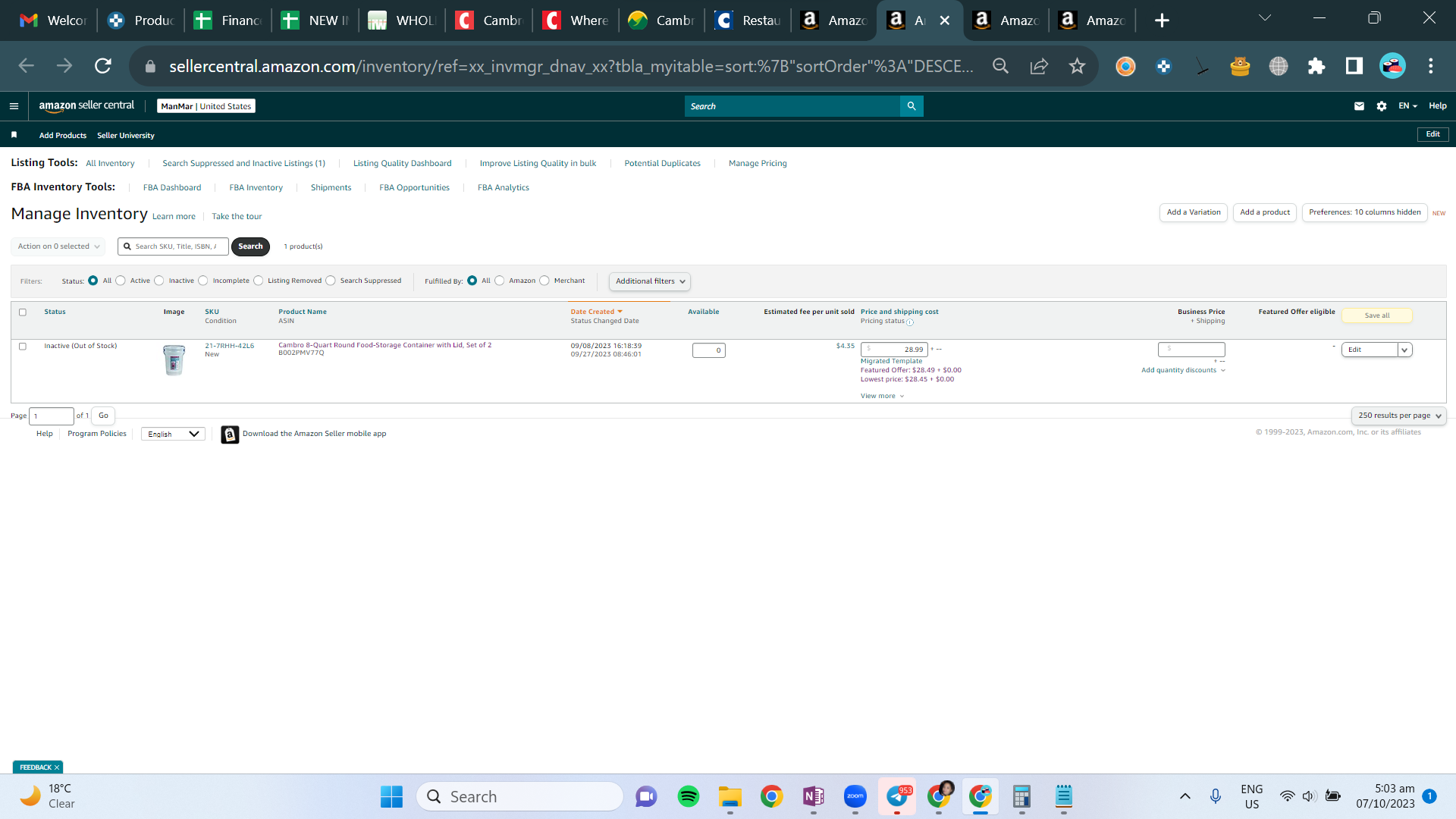Open the English language dropdown
This screenshot has height=819, width=1456.
173,435
